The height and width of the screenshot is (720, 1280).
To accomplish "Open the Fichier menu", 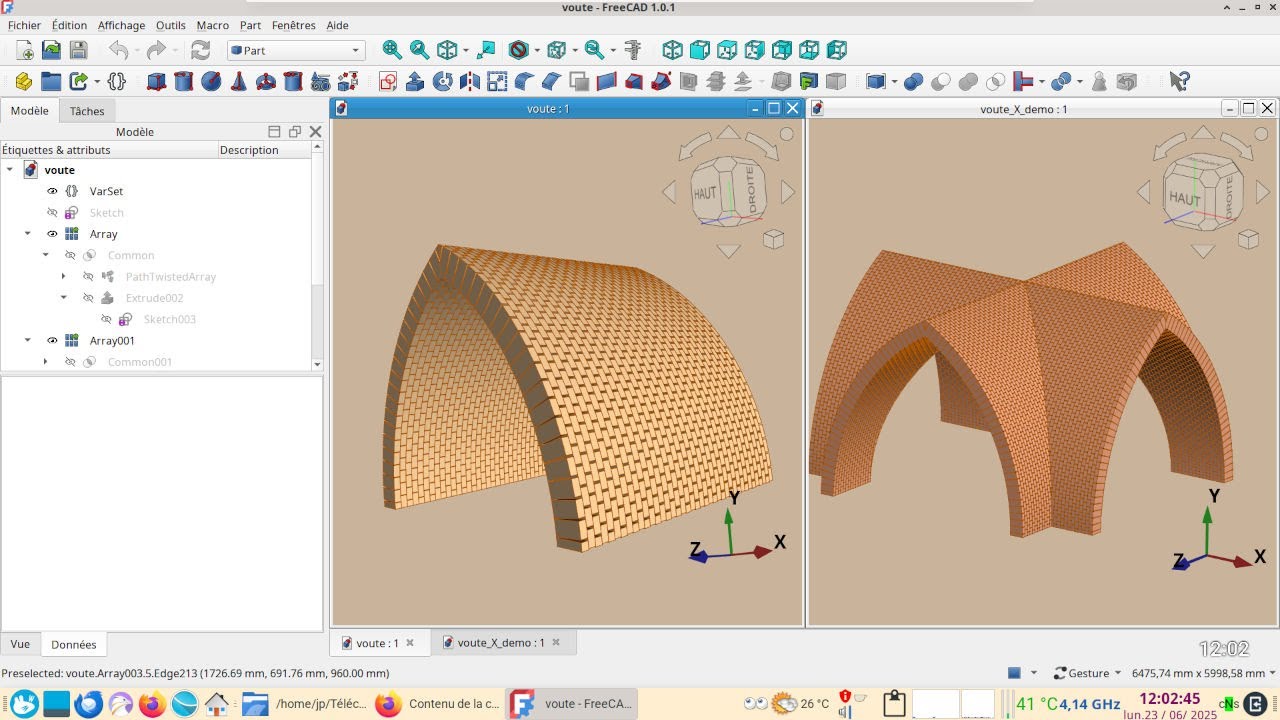I will [24, 25].
